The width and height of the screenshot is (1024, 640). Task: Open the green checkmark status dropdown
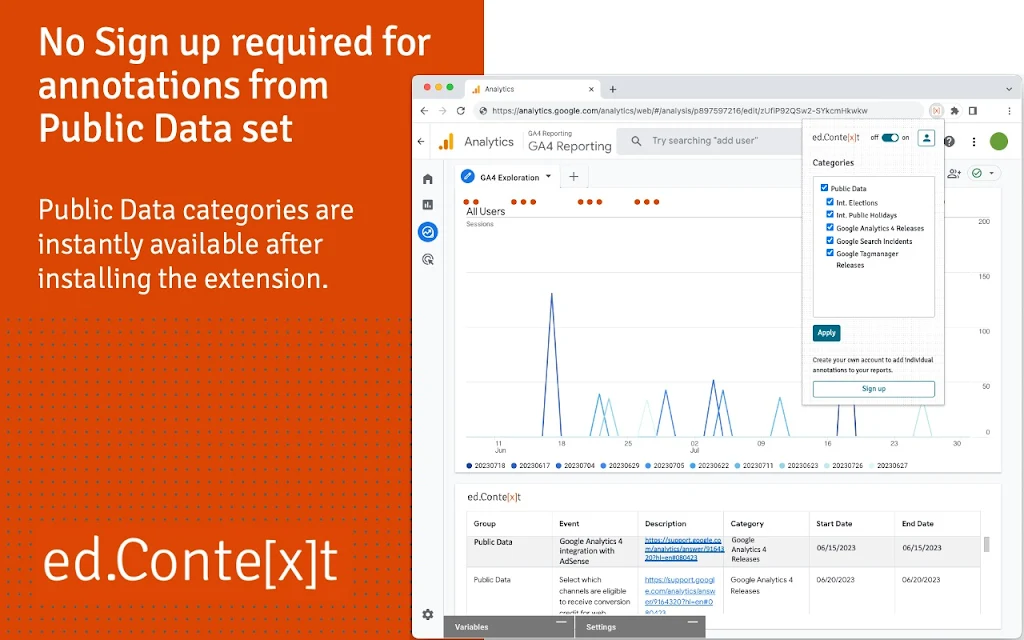(x=984, y=174)
